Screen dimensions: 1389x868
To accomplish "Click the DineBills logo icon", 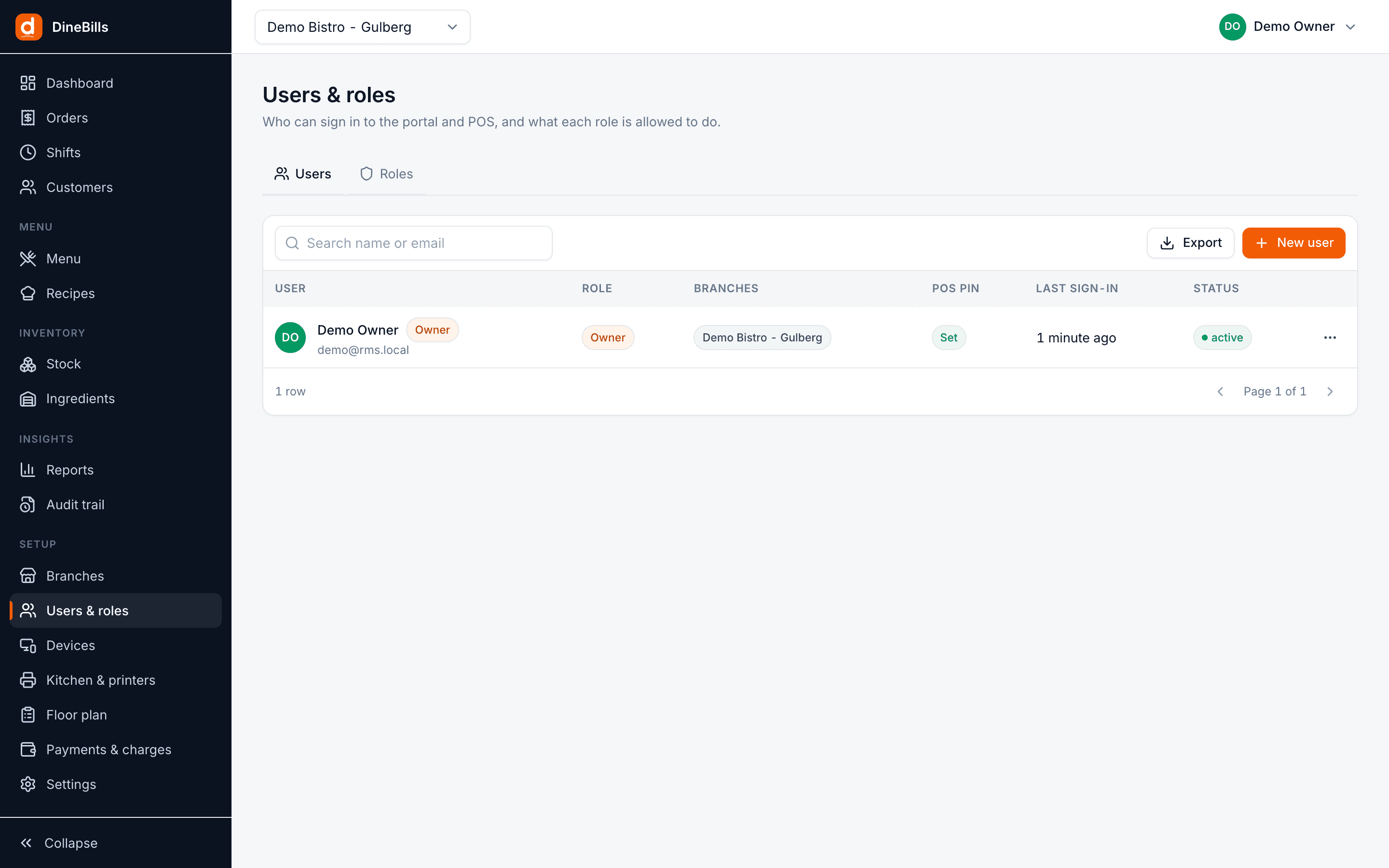I will pos(29,27).
